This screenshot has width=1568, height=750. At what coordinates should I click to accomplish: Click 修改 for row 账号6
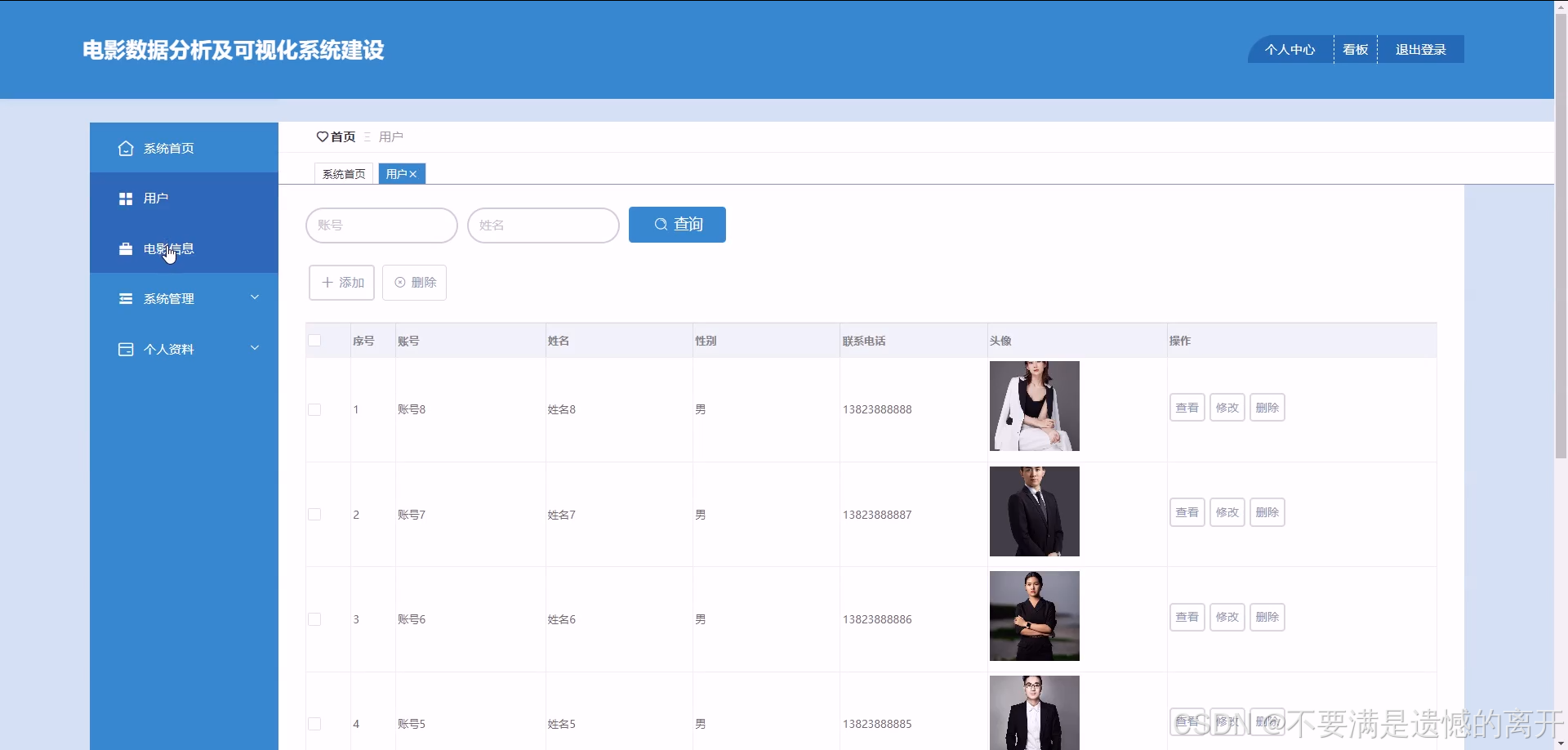coord(1227,617)
